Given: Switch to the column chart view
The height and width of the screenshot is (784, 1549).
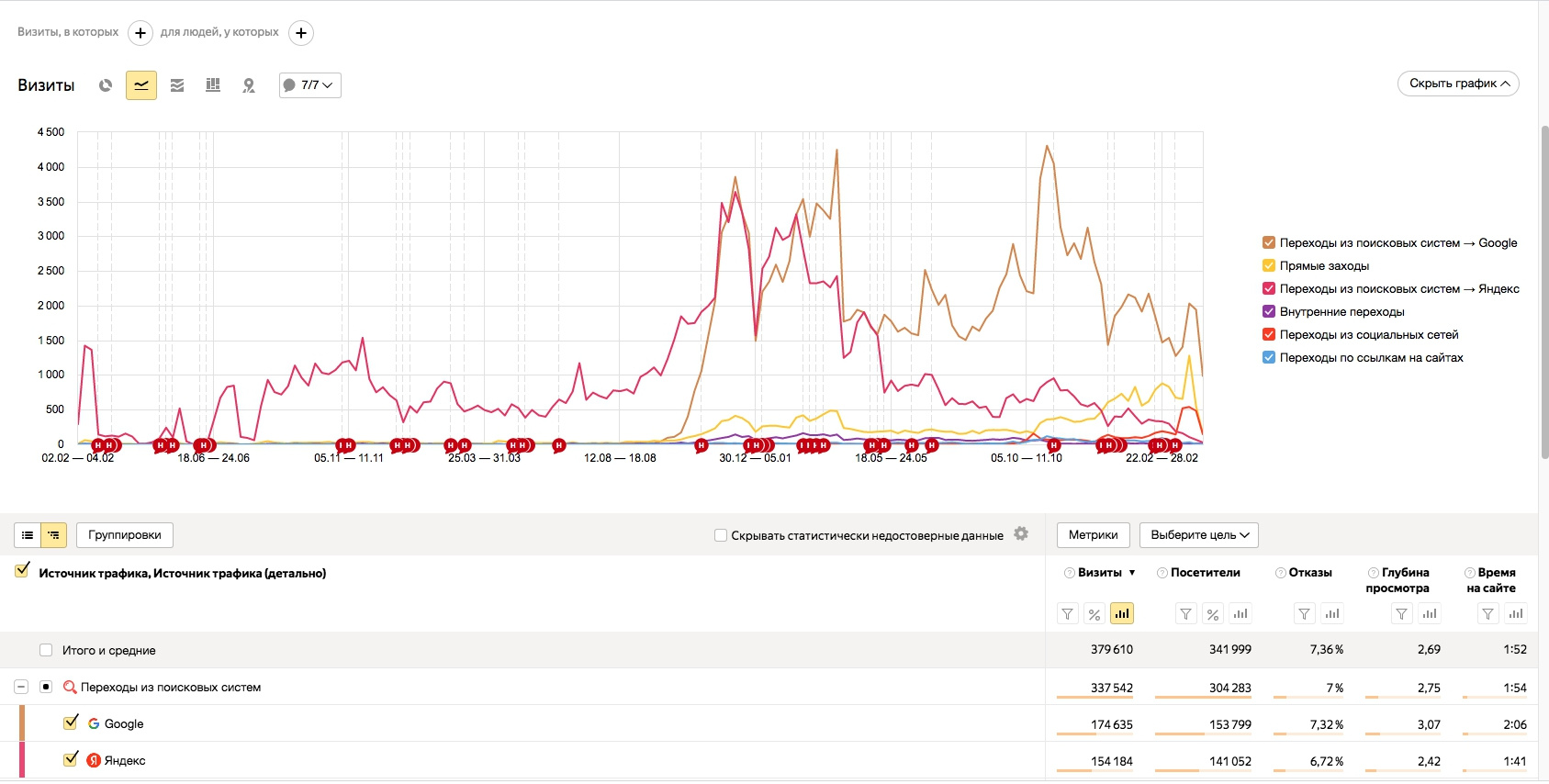Looking at the screenshot, I should pos(213,85).
